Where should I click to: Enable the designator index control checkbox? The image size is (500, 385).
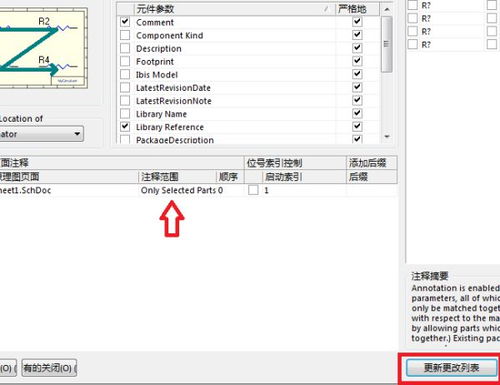(x=253, y=190)
